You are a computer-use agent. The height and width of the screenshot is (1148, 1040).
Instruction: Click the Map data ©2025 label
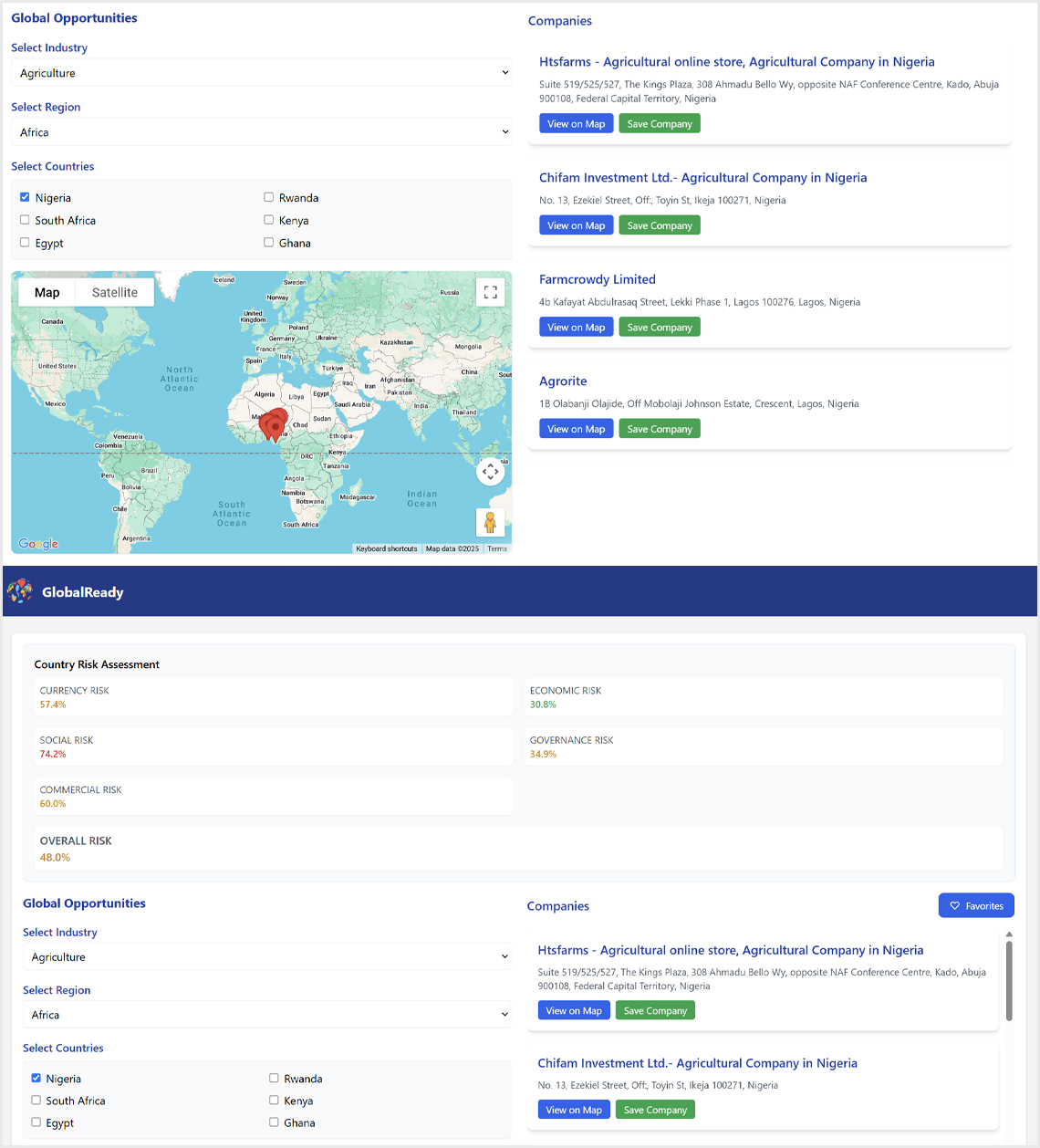(x=452, y=548)
